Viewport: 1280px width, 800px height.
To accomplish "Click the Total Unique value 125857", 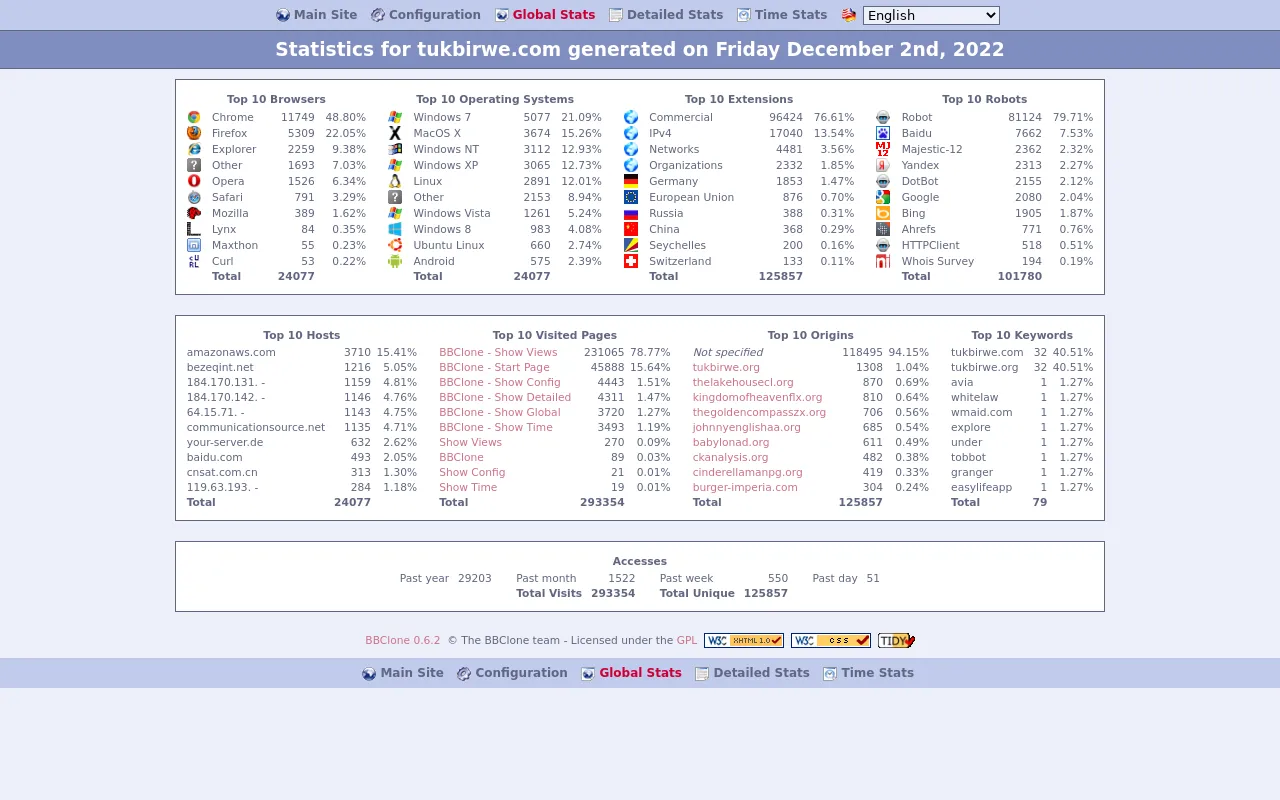I will [x=766, y=593].
